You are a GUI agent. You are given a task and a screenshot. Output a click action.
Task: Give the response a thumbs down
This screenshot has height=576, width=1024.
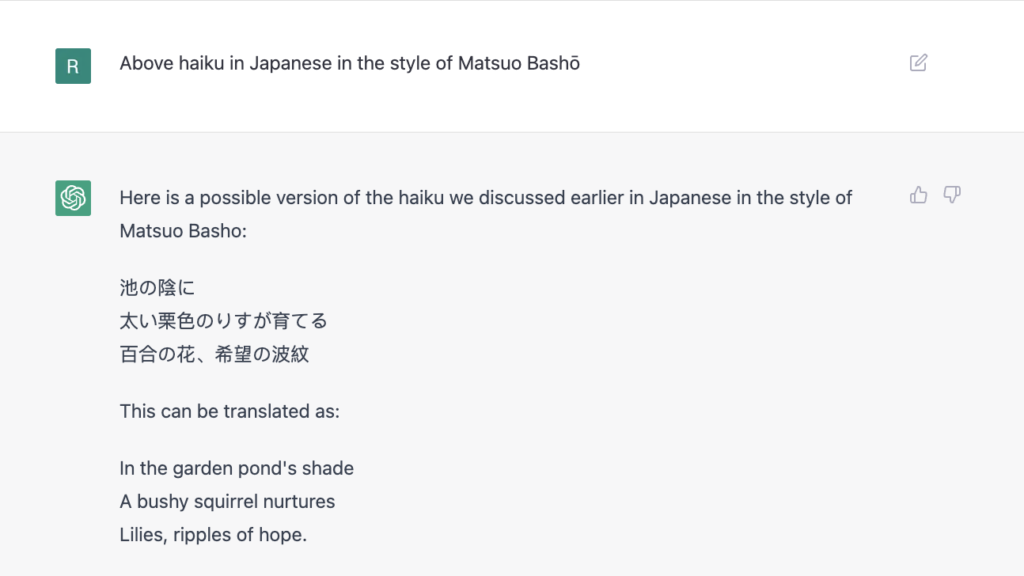pyautogui.click(x=952, y=195)
